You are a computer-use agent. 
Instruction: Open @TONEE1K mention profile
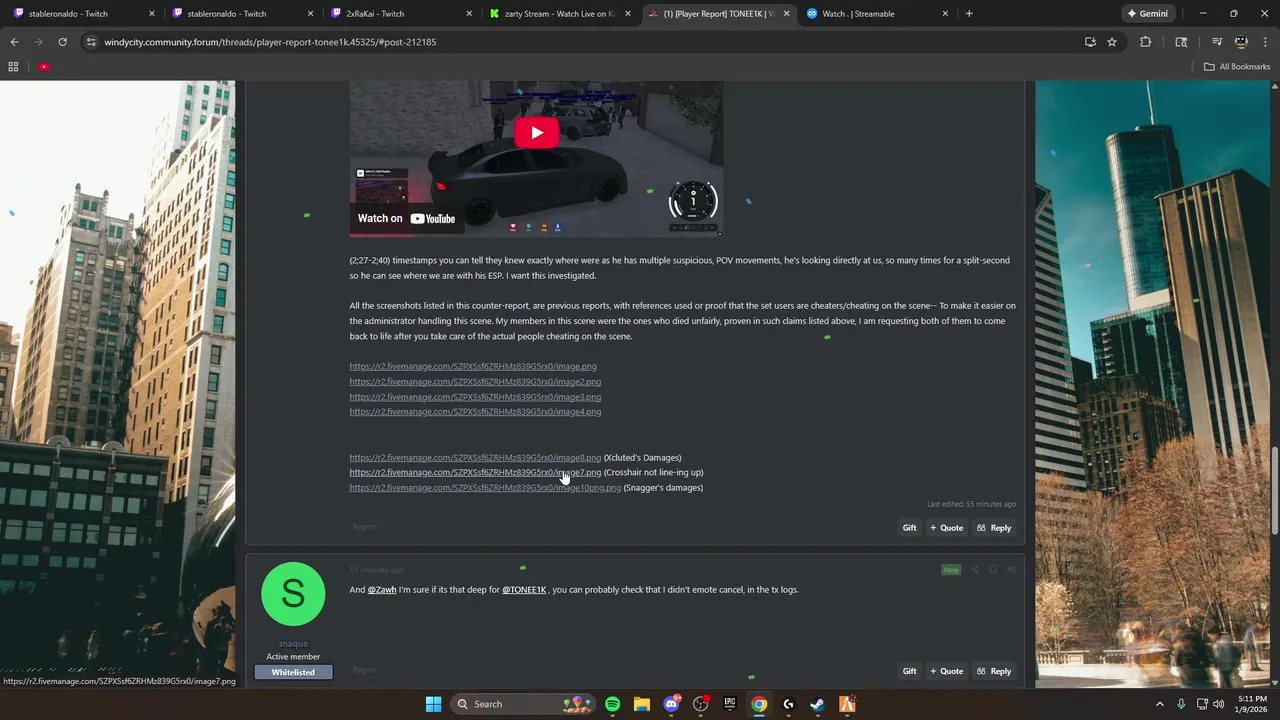pos(524,590)
